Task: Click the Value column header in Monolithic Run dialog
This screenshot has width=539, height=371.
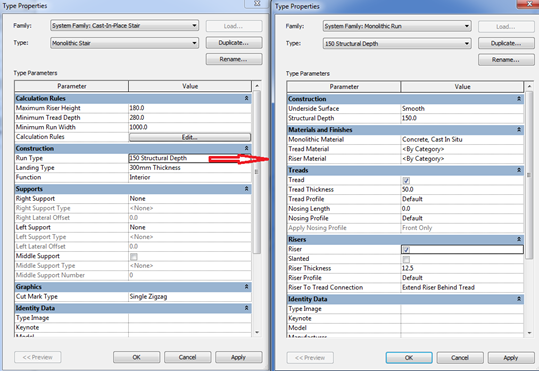Action: (x=462, y=87)
